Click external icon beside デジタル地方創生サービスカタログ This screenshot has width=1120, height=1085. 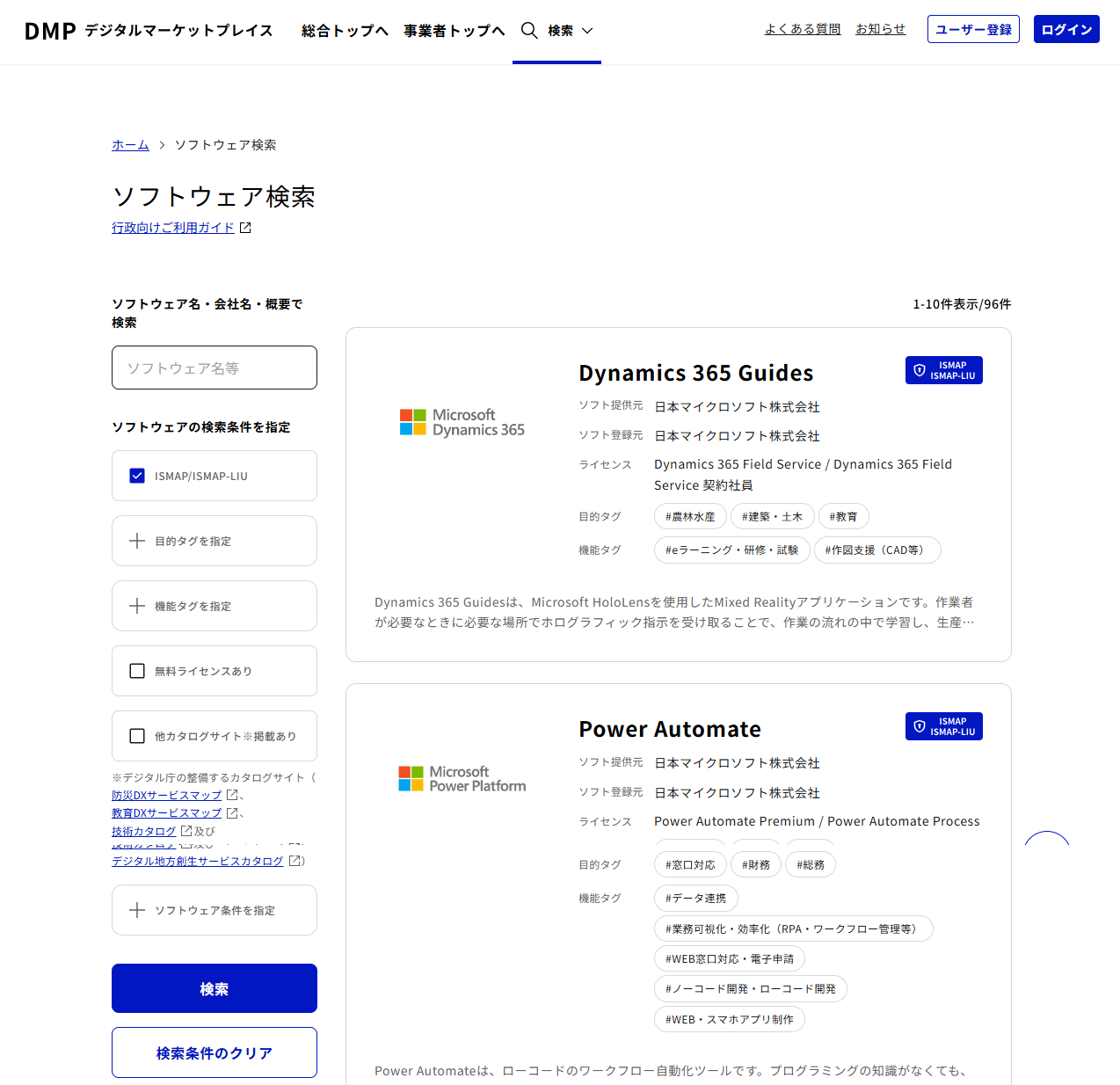point(295,860)
